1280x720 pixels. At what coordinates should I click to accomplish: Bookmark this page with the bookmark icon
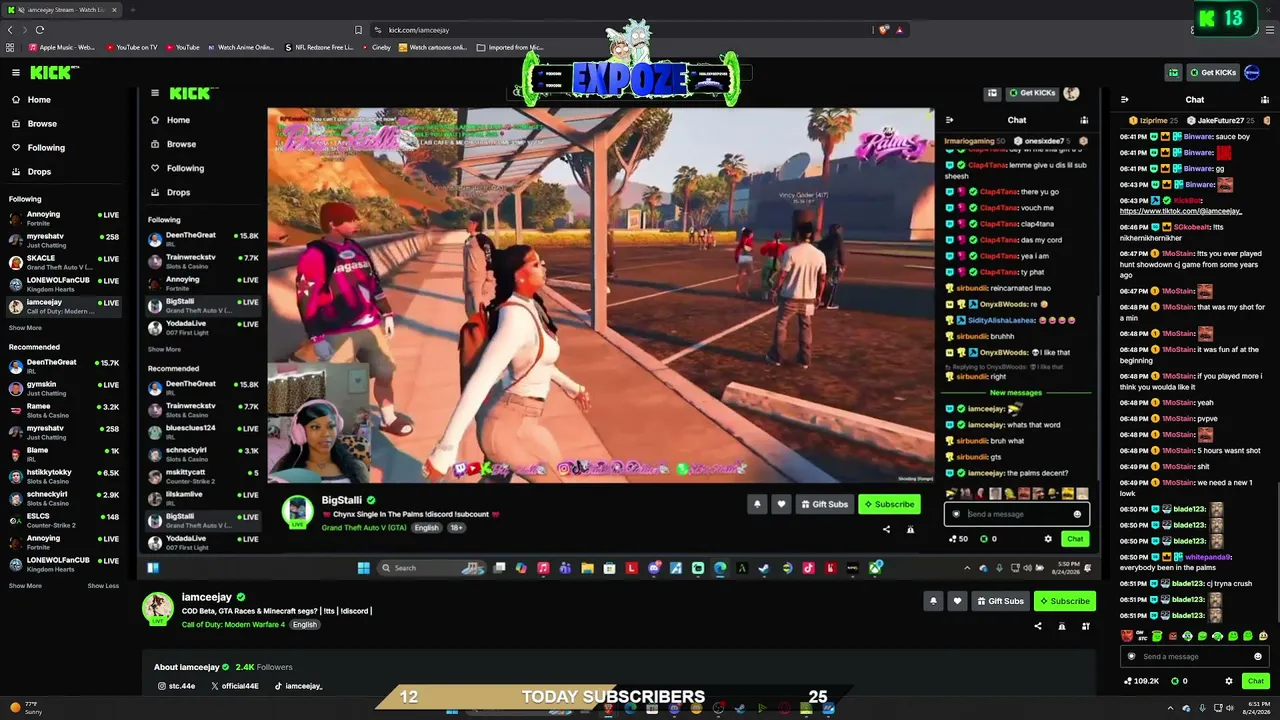(x=358, y=30)
